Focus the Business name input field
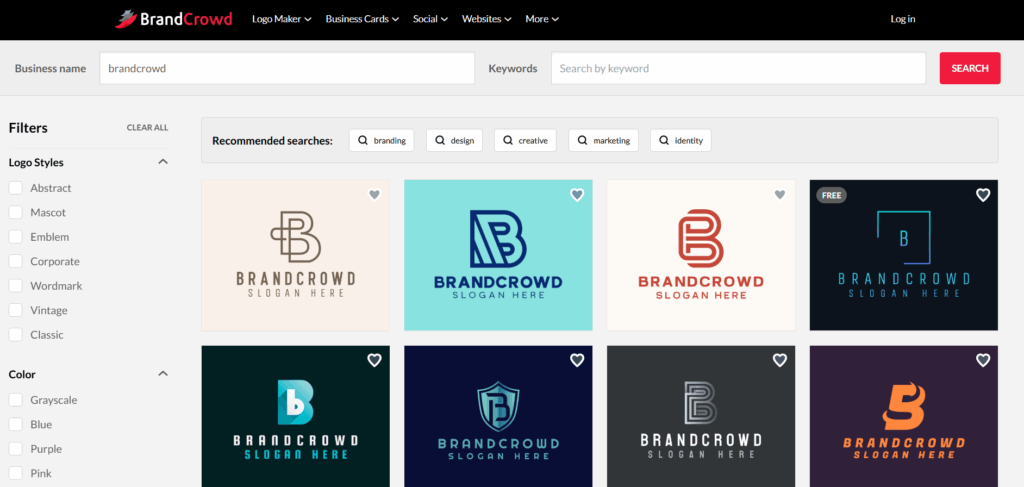 point(287,68)
